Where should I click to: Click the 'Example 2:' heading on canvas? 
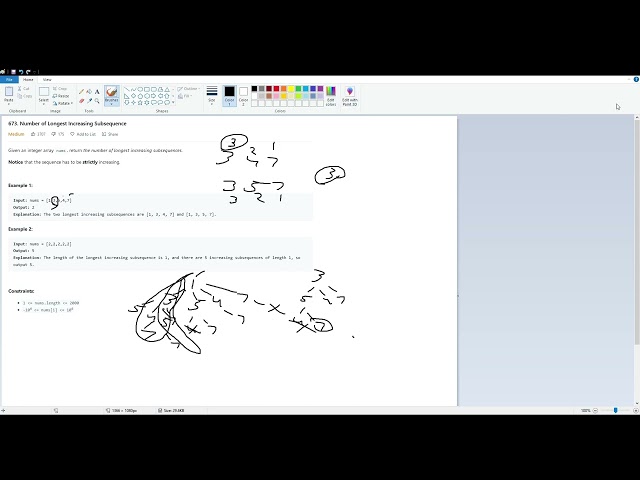20,229
